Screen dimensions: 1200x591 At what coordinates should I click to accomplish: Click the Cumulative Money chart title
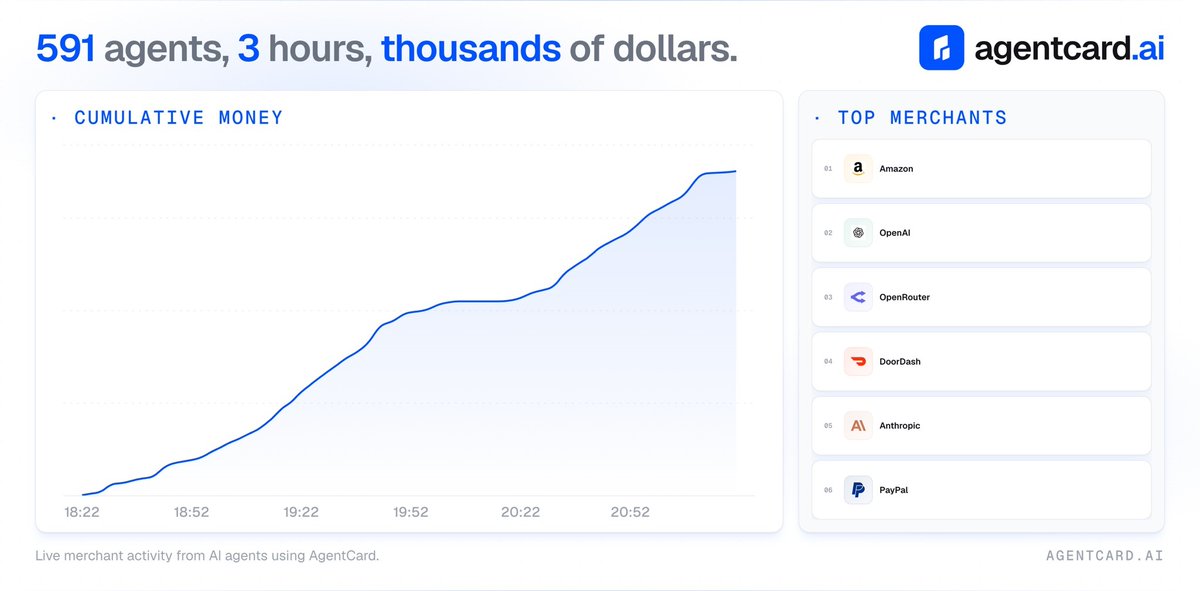[x=178, y=118]
